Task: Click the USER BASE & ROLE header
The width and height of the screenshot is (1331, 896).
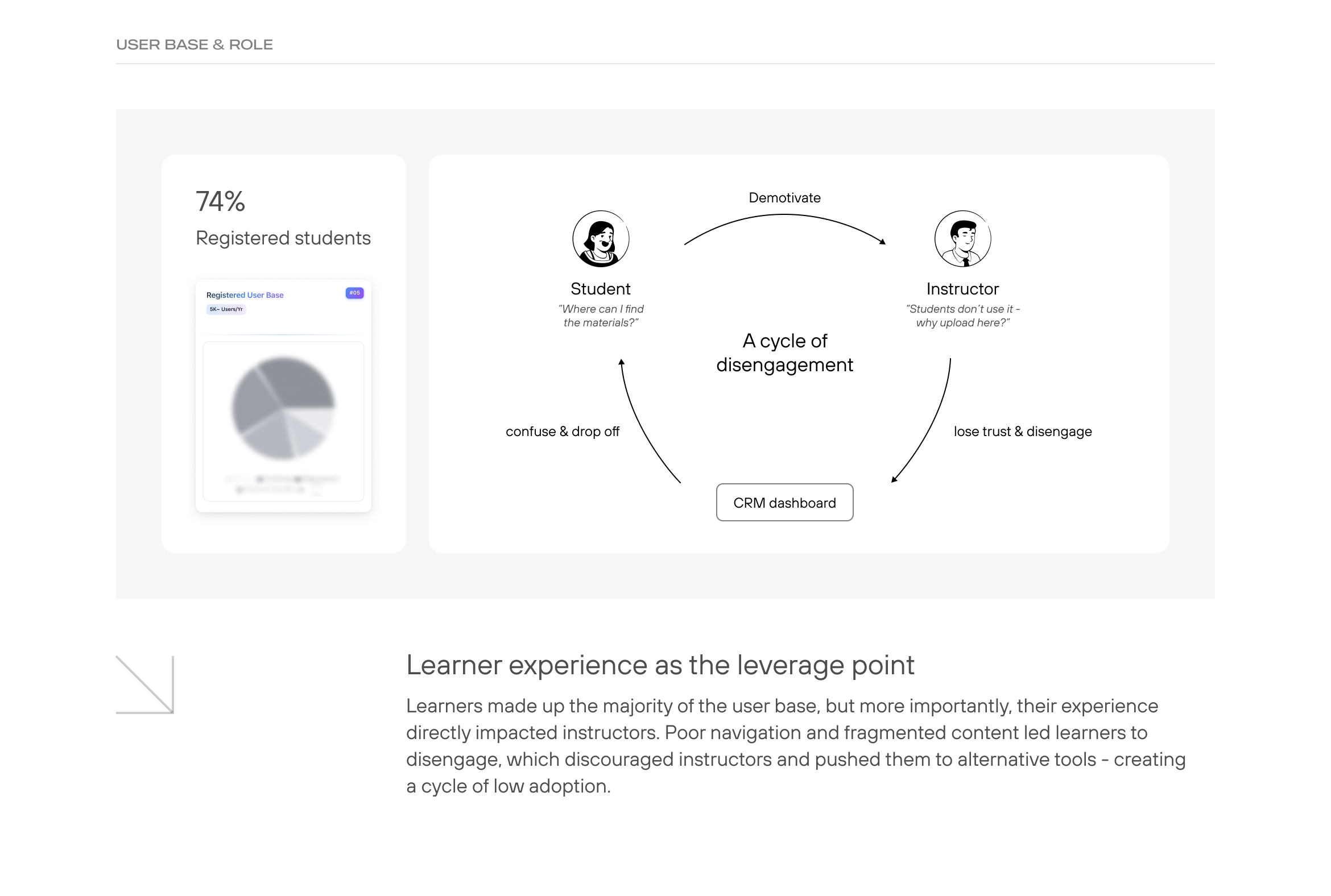Action: (x=195, y=44)
